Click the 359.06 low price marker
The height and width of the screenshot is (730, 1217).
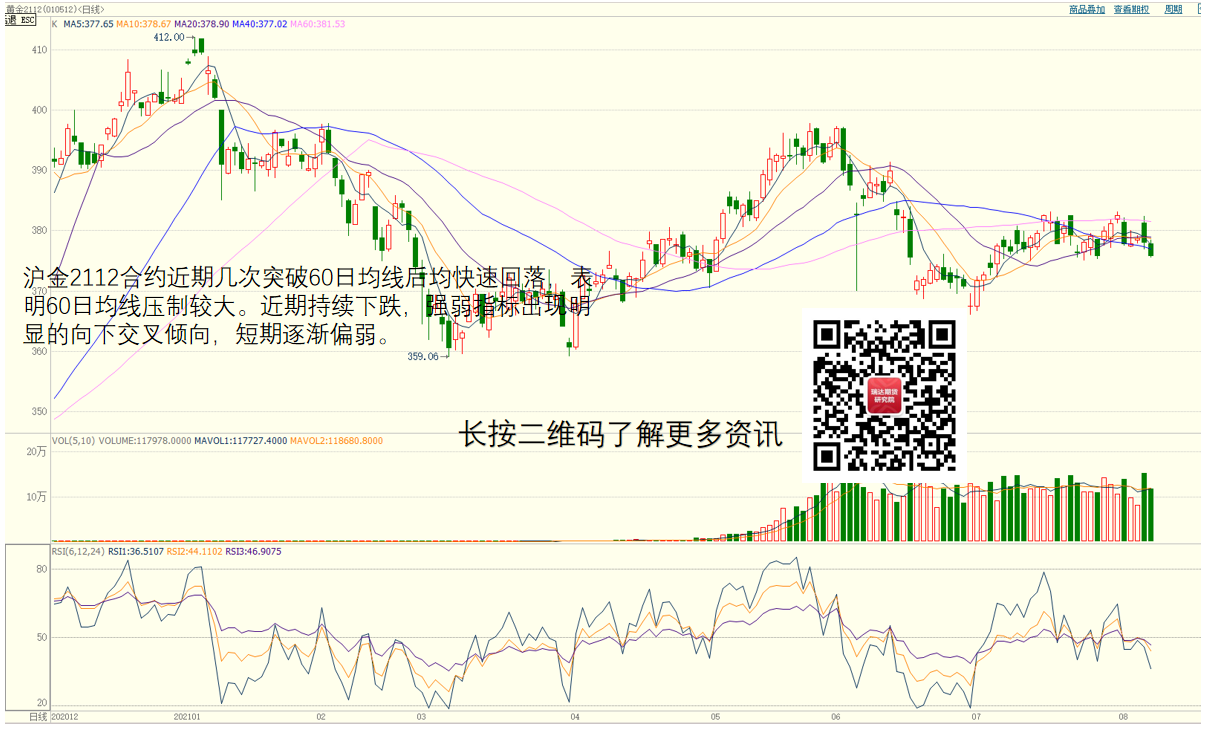[x=422, y=356]
